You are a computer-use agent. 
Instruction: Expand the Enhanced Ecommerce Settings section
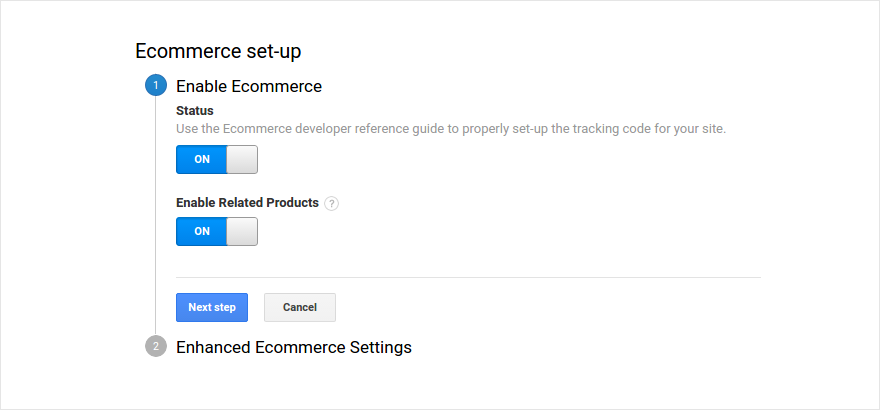click(294, 347)
